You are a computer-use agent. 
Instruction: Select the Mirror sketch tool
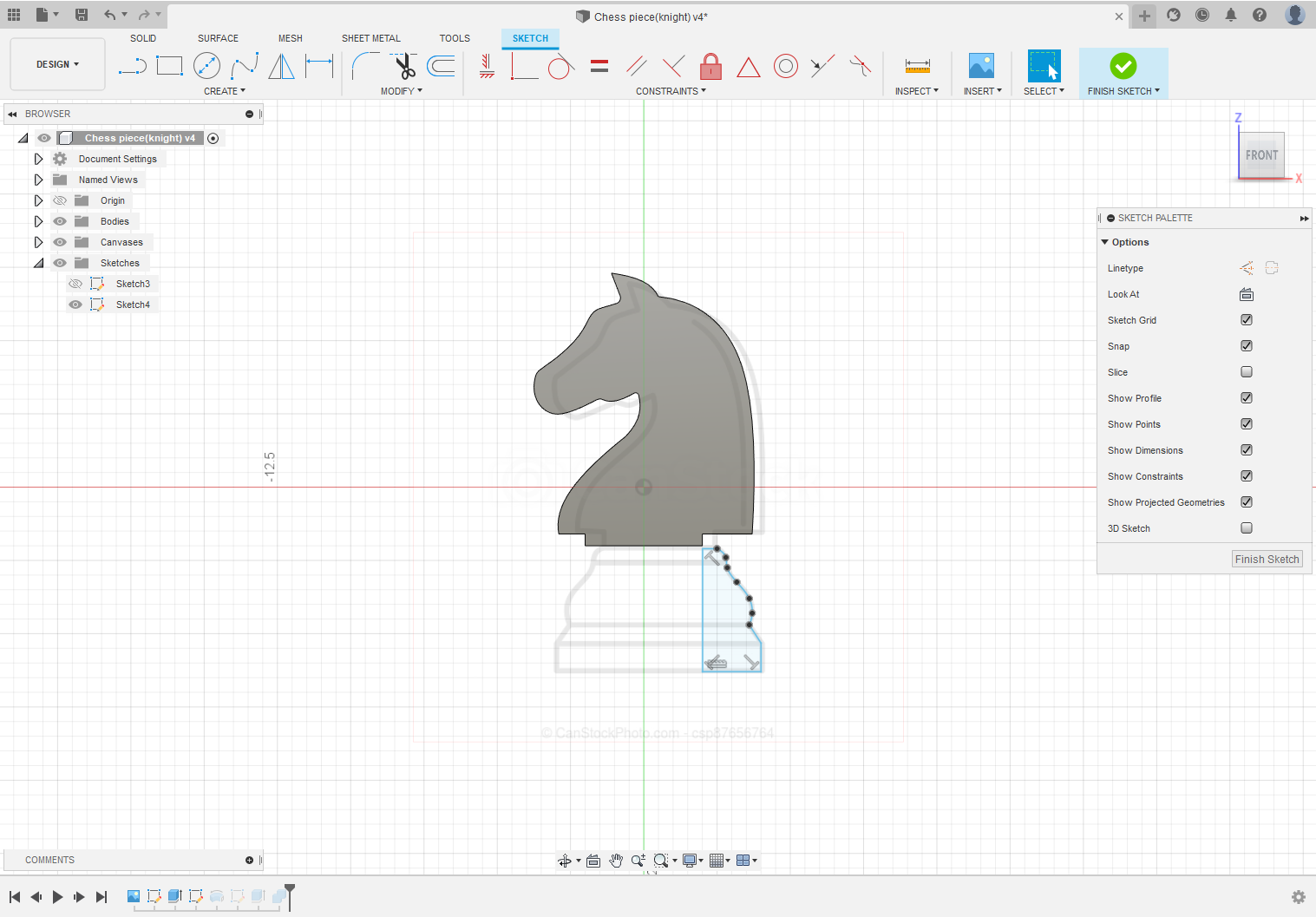281,66
